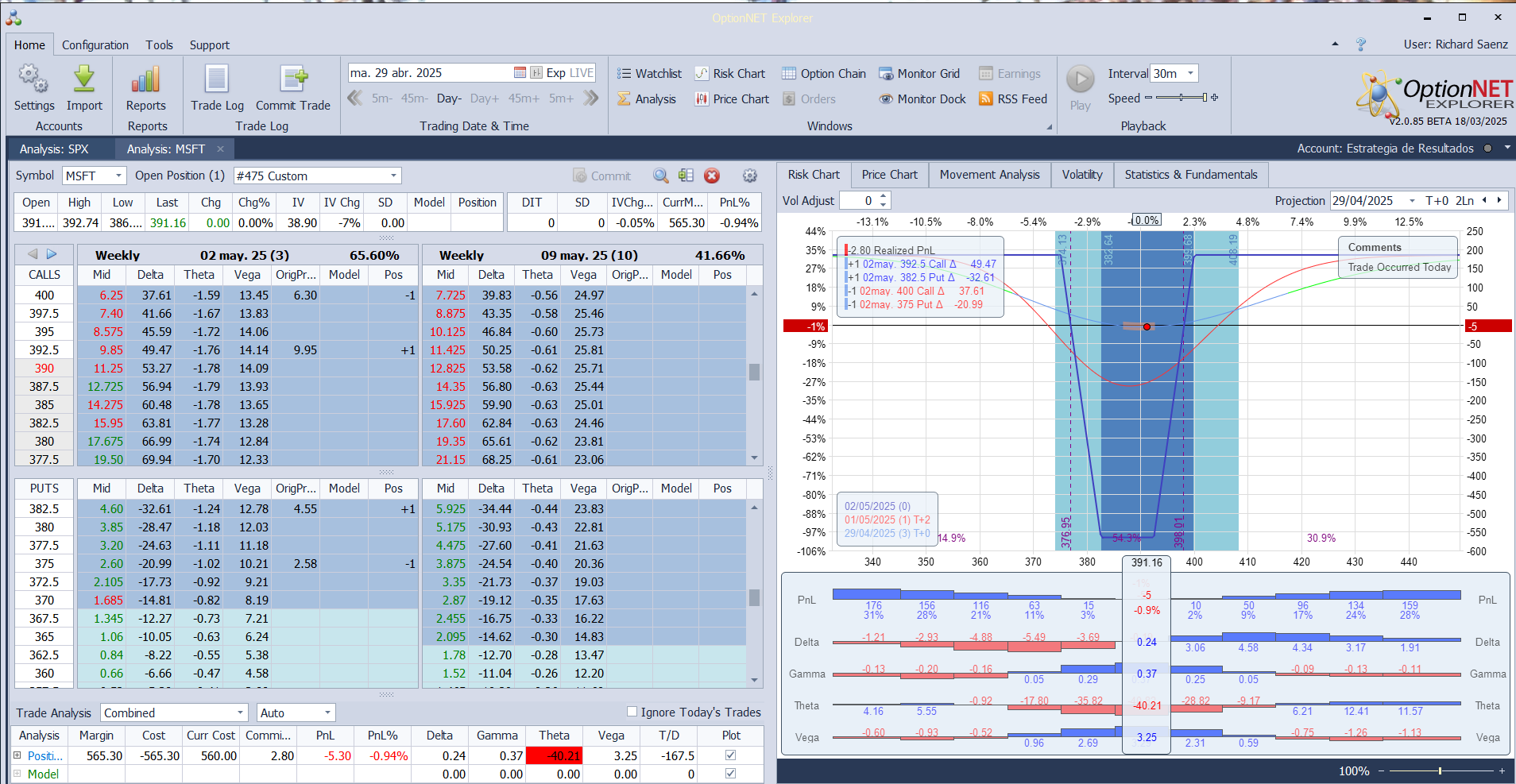Expand the Interval 30m dropdown
The image size is (1516, 784).
(1190, 74)
